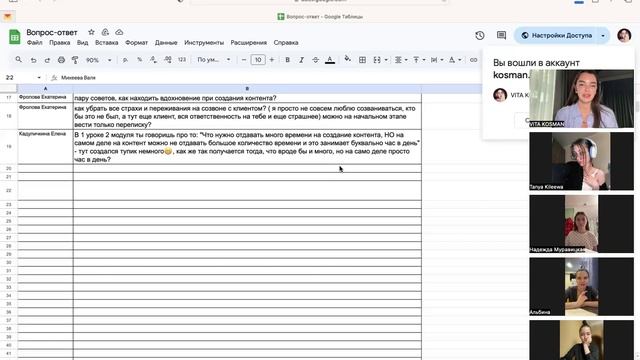
Task: Toggle strikethrough formatting
Action: (315, 60)
